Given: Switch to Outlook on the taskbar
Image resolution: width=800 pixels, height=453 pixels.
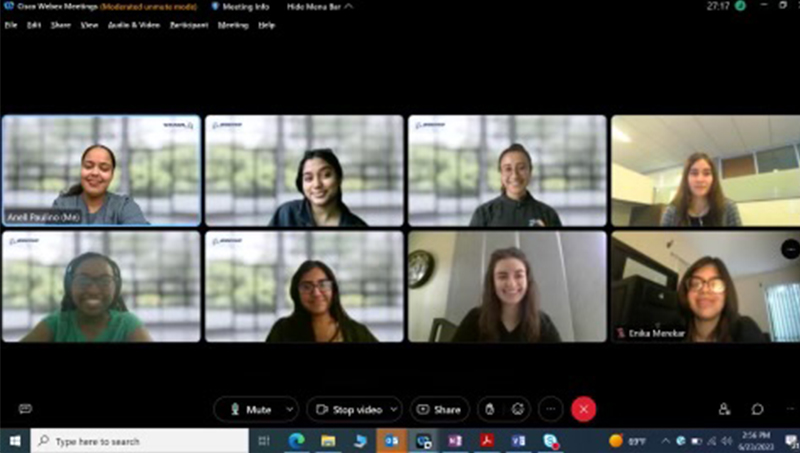Looking at the screenshot, I should [391, 441].
